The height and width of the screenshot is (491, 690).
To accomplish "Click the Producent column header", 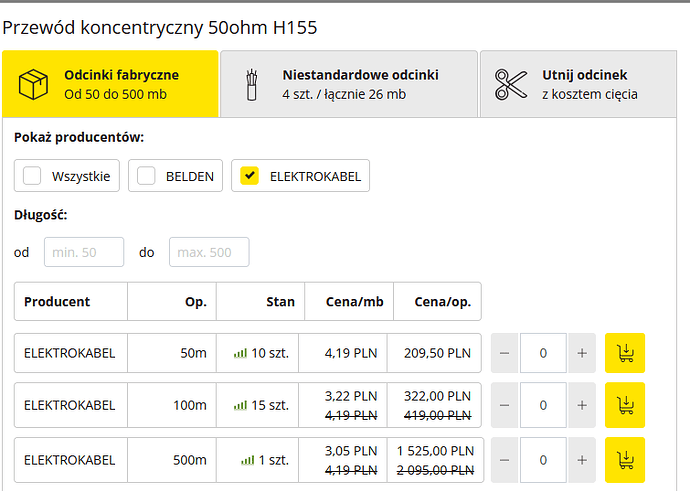I will pyautogui.click(x=71, y=301).
